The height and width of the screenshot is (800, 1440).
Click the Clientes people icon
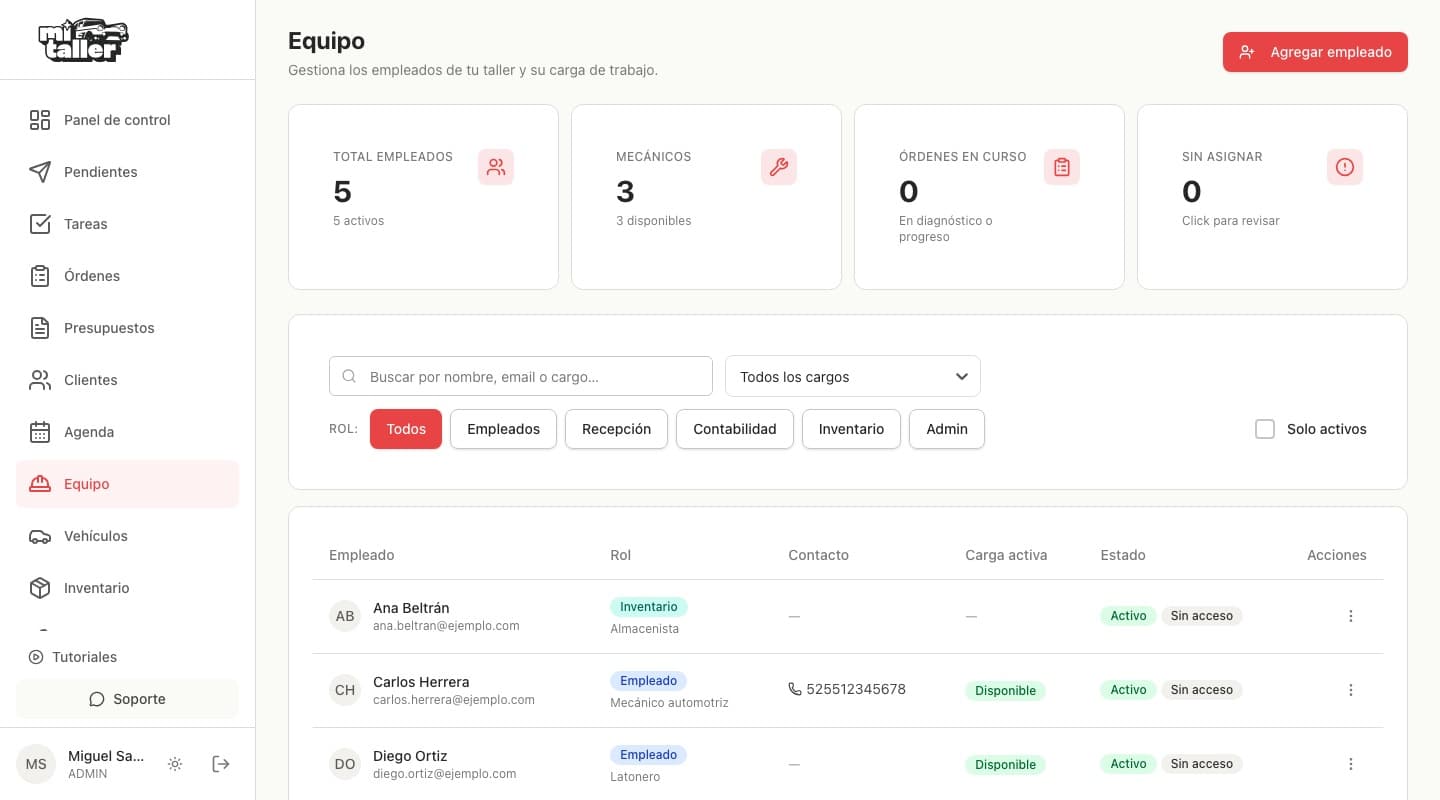coord(40,380)
